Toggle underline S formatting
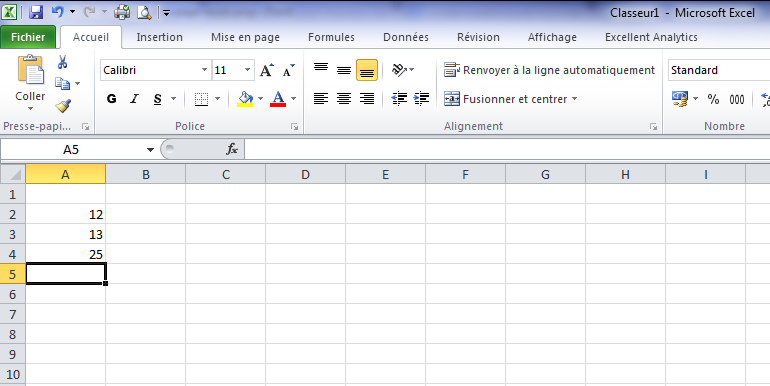 coord(158,99)
